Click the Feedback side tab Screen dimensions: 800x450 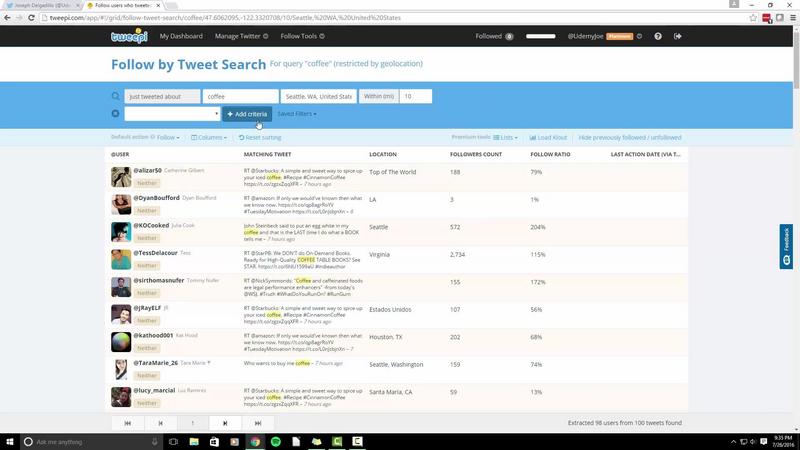[786, 246]
